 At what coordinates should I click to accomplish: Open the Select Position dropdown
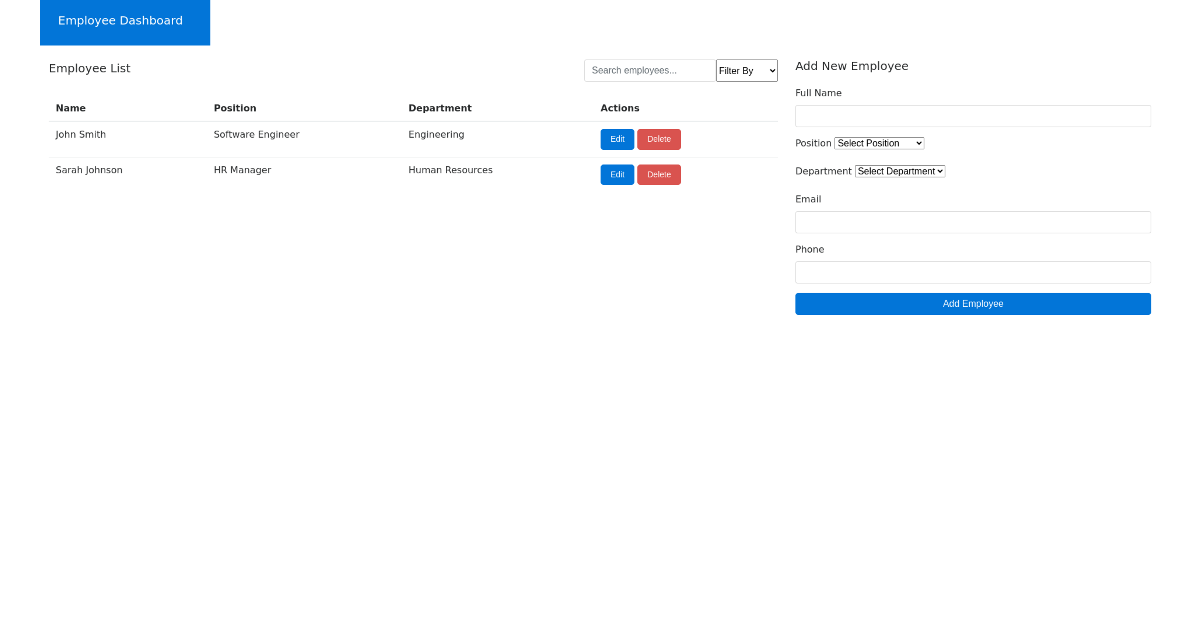[879, 143]
